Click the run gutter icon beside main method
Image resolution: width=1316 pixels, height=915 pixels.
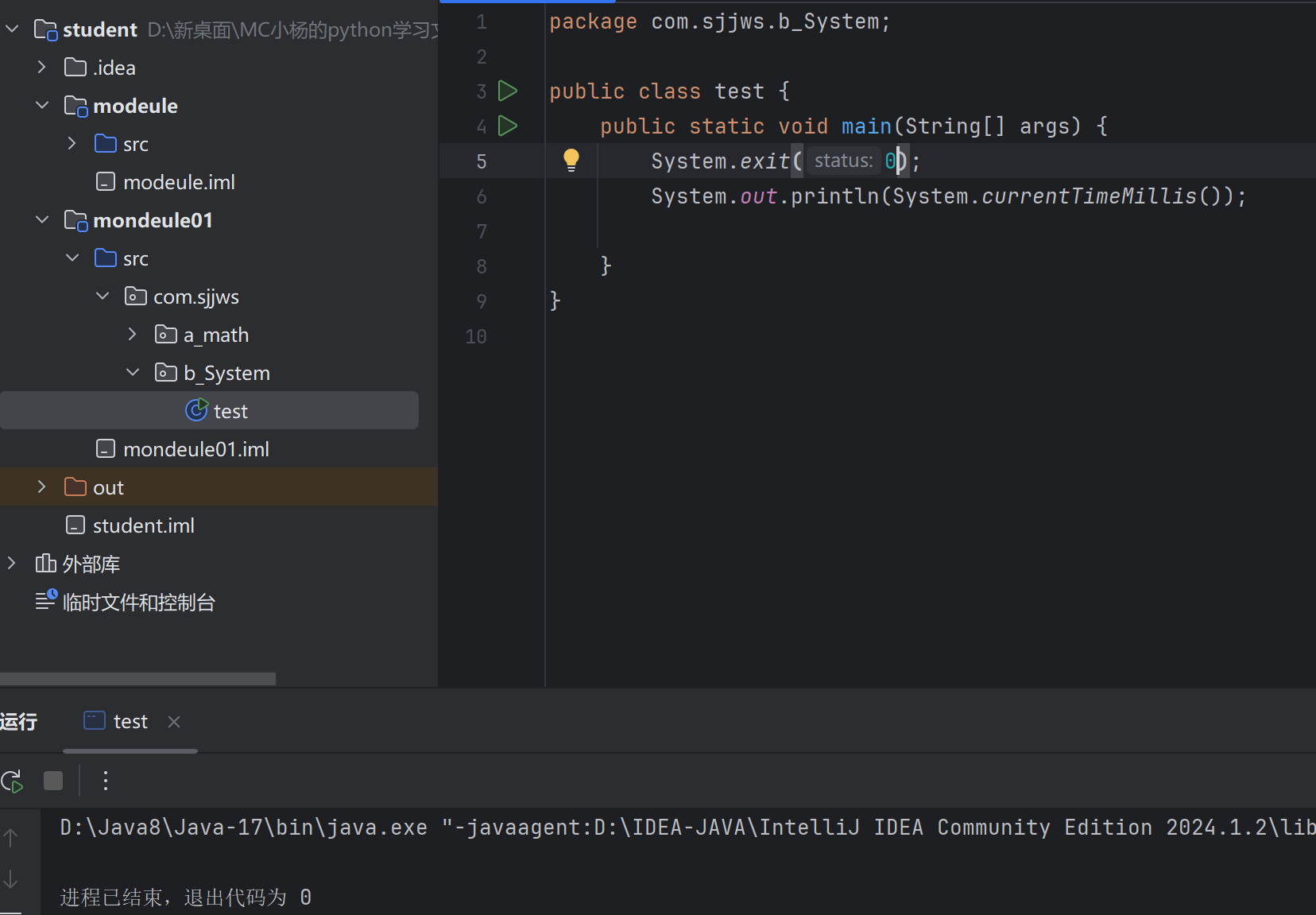507,126
